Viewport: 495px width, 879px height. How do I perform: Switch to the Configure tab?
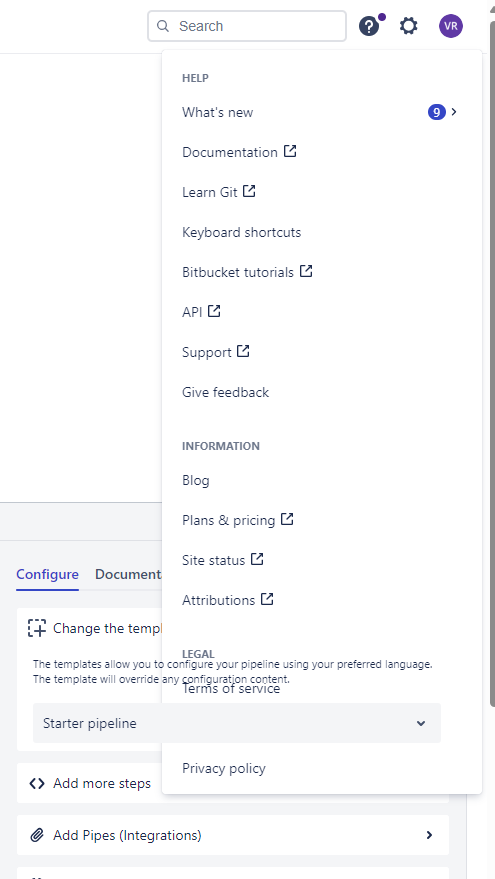tap(47, 575)
